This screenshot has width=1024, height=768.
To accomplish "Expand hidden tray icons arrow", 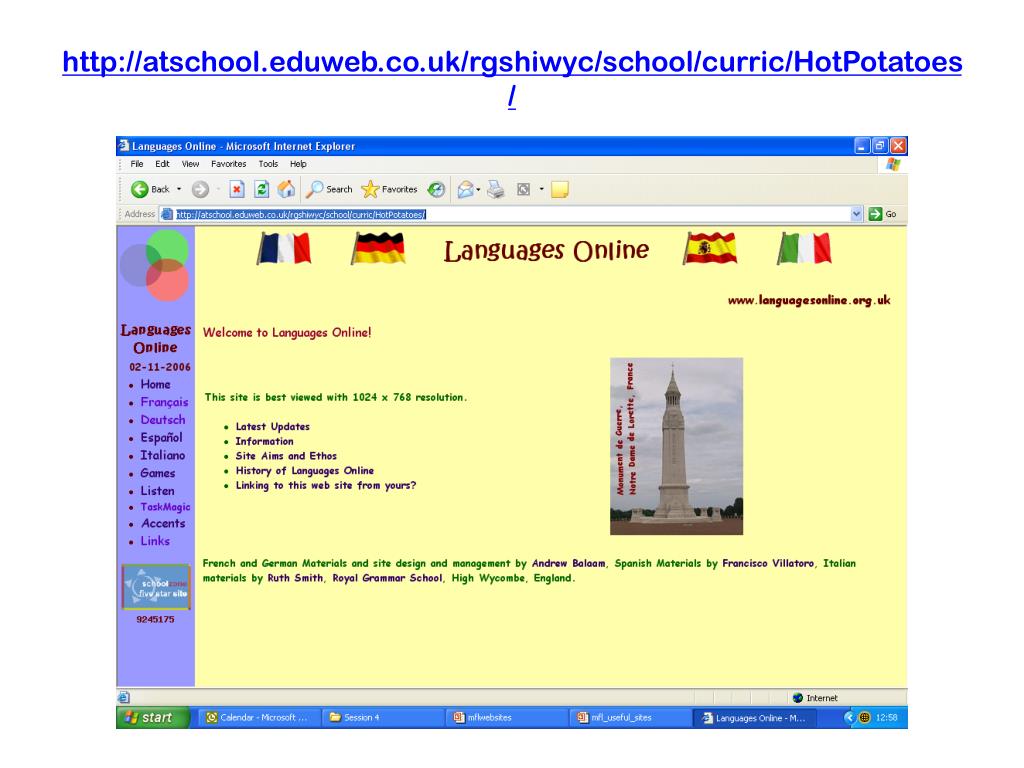I will tap(849, 717).
